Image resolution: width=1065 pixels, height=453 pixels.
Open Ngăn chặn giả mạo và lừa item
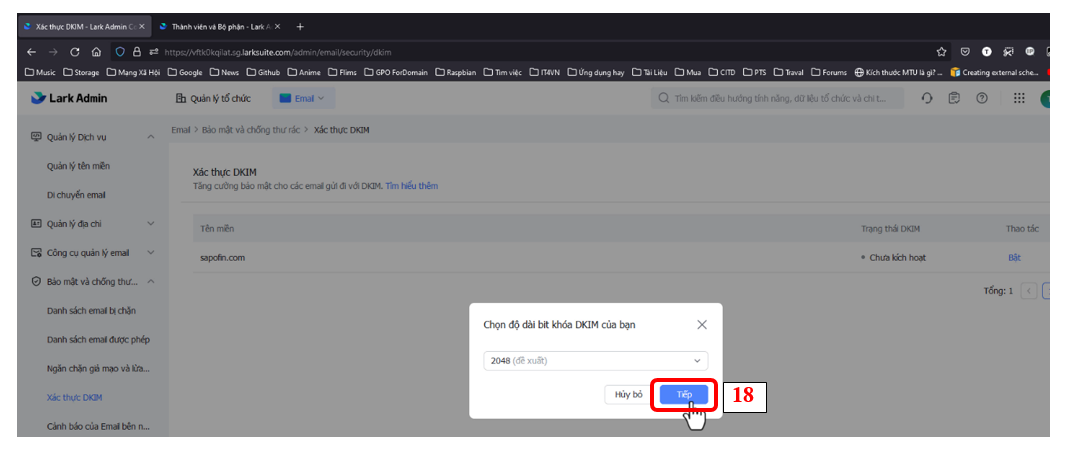98,368
